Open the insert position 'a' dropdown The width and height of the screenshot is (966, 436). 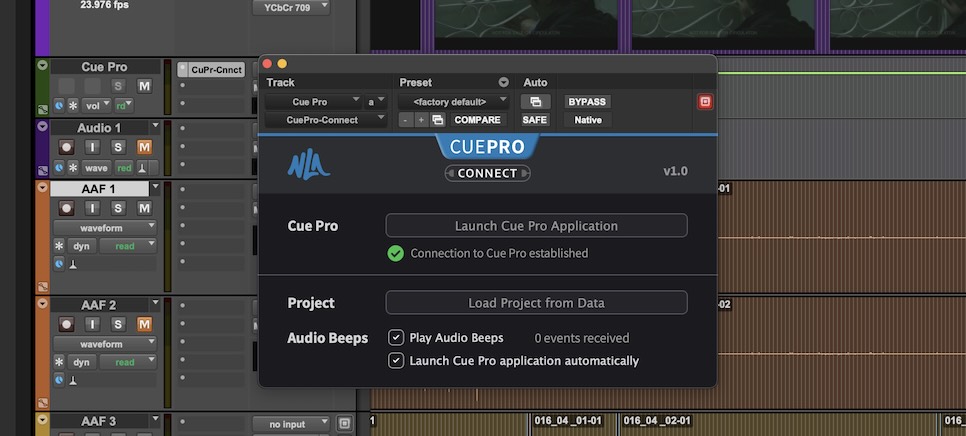click(x=376, y=102)
